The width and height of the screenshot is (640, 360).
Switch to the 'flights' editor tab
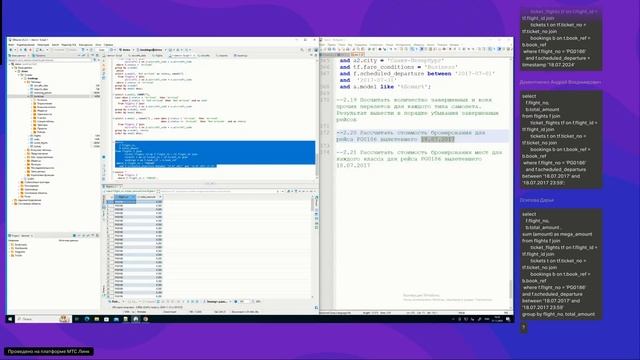158,56
